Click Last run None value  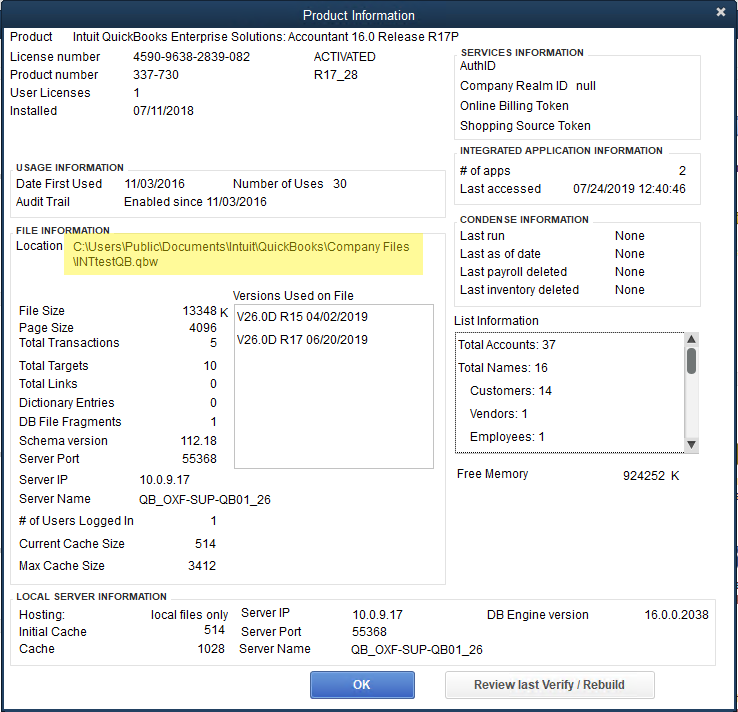[630, 236]
